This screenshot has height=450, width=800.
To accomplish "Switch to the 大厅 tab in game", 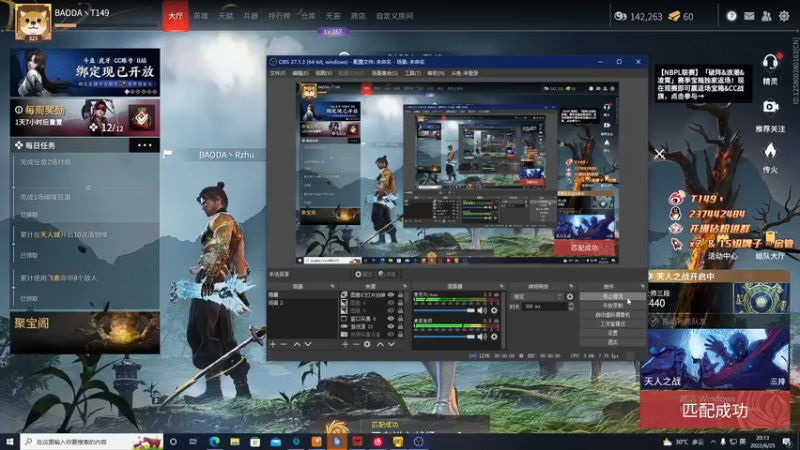I will click(176, 16).
